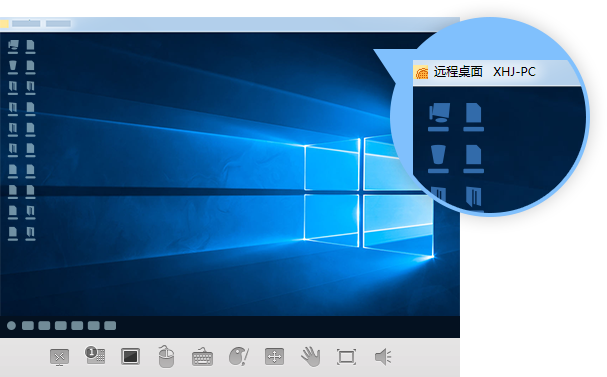Open the numbered display selector icon
The image size is (607, 377).
pos(95,355)
